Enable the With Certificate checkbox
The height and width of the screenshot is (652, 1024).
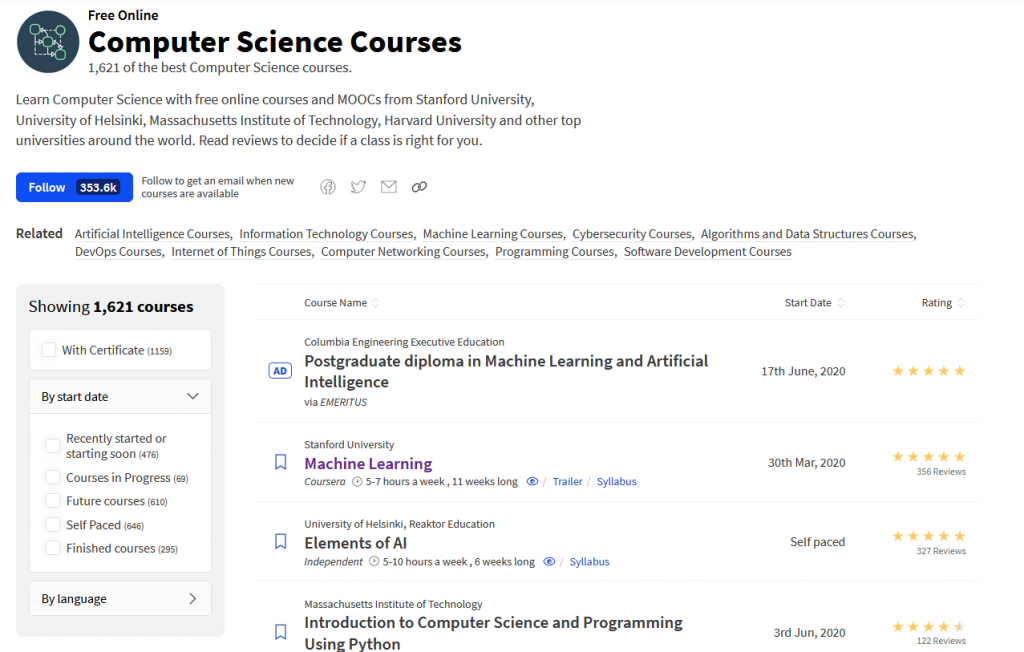49,350
